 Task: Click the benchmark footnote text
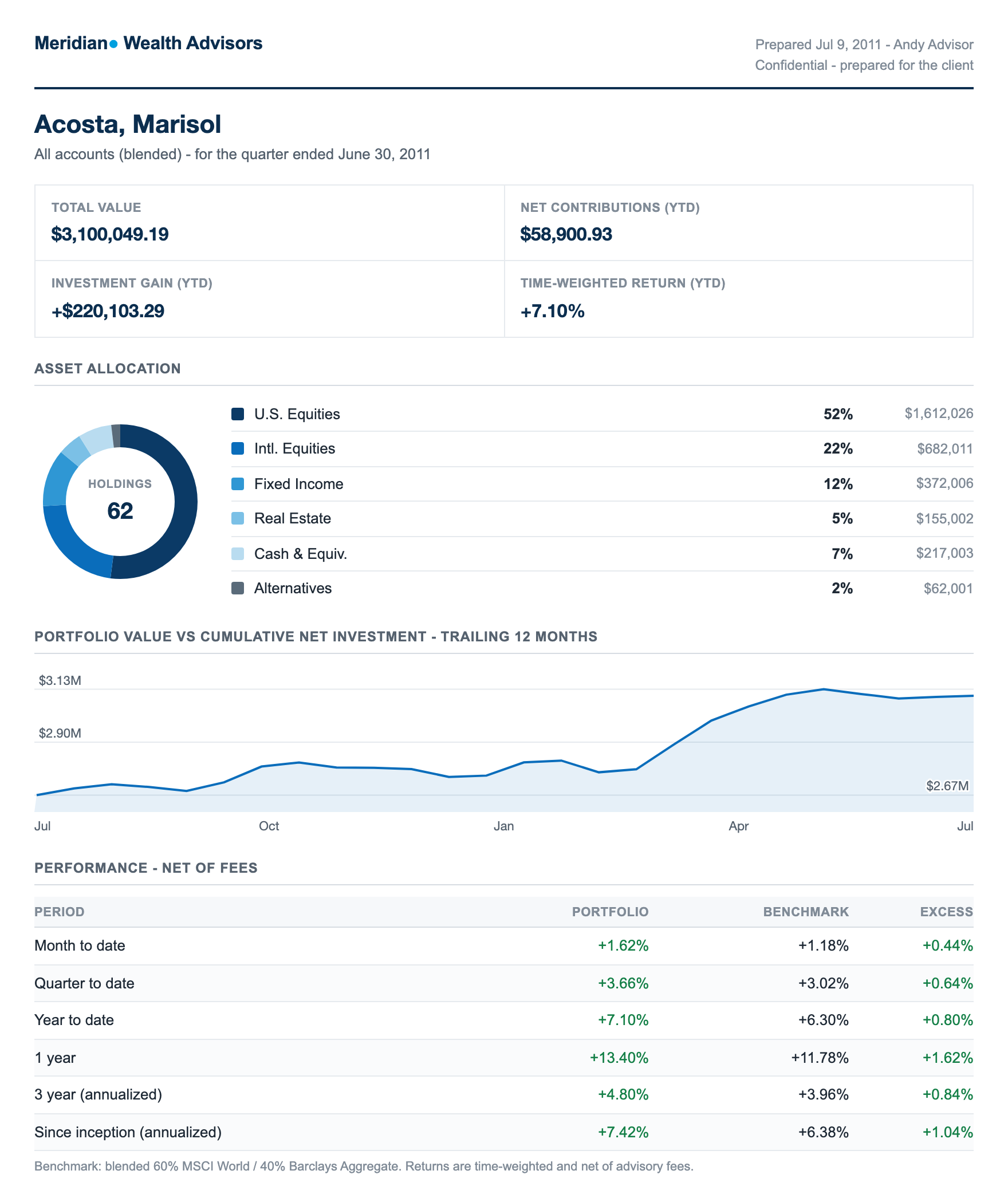click(364, 1167)
